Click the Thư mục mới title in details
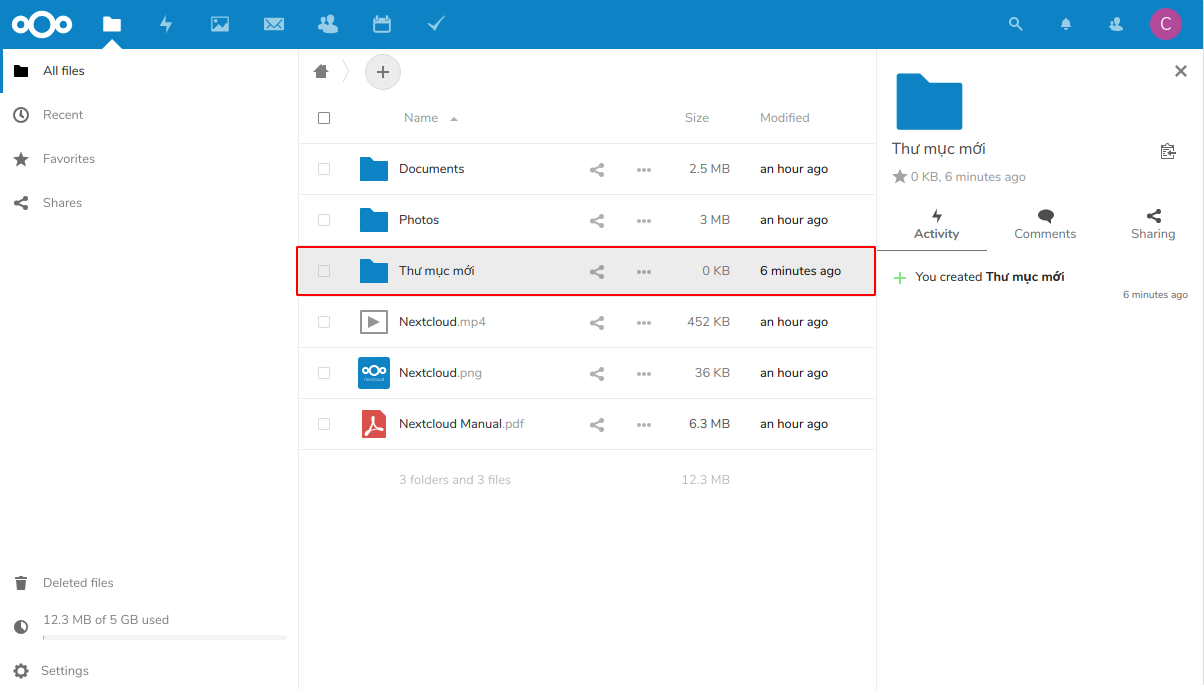The width and height of the screenshot is (1204, 690). point(939,149)
